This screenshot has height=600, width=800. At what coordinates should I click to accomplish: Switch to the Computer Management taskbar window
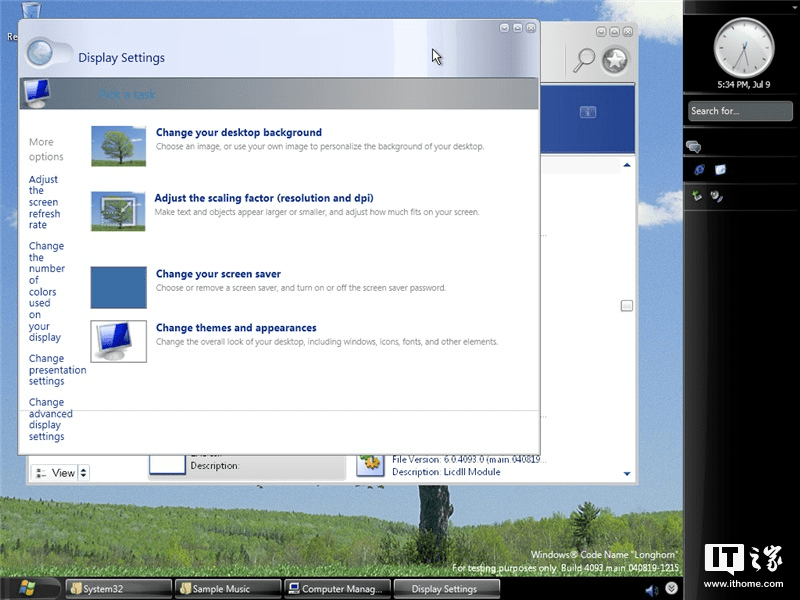[336, 588]
